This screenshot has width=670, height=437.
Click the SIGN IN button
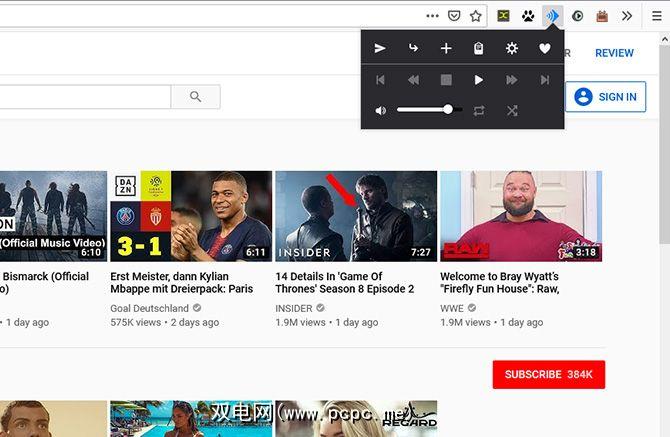click(605, 97)
